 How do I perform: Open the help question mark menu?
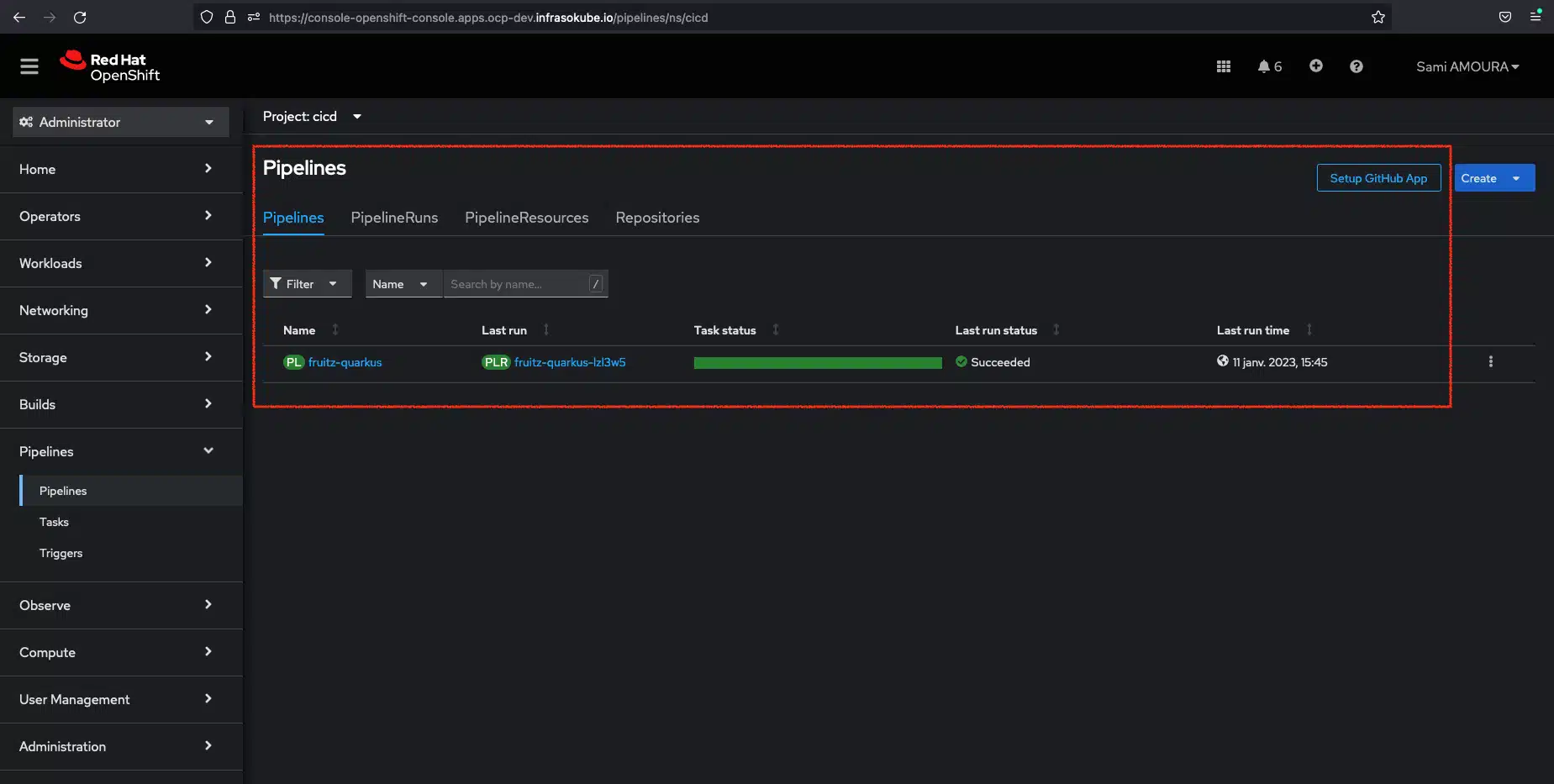(x=1356, y=66)
